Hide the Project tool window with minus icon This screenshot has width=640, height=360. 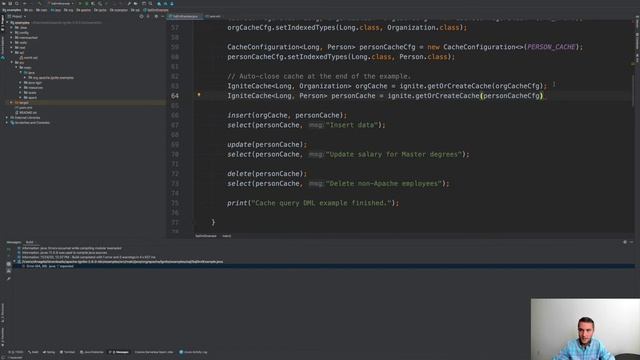point(162,16)
